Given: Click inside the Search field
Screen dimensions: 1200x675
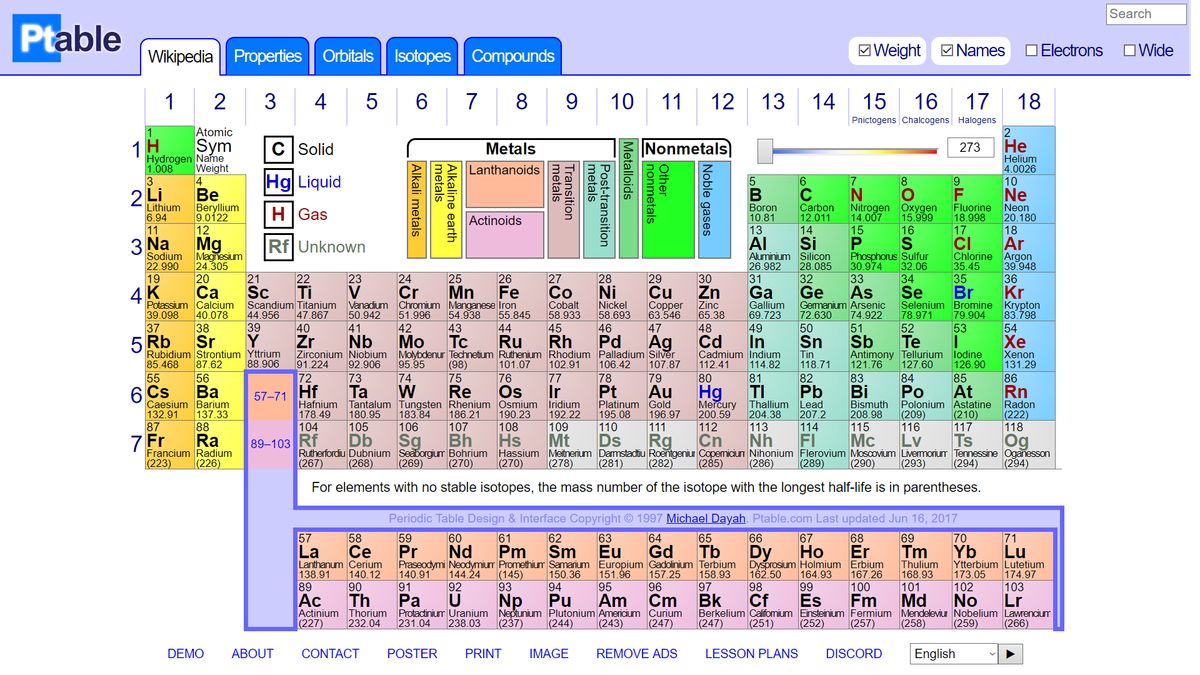Looking at the screenshot, I should pyautogui.click(x=1144, y=14).
